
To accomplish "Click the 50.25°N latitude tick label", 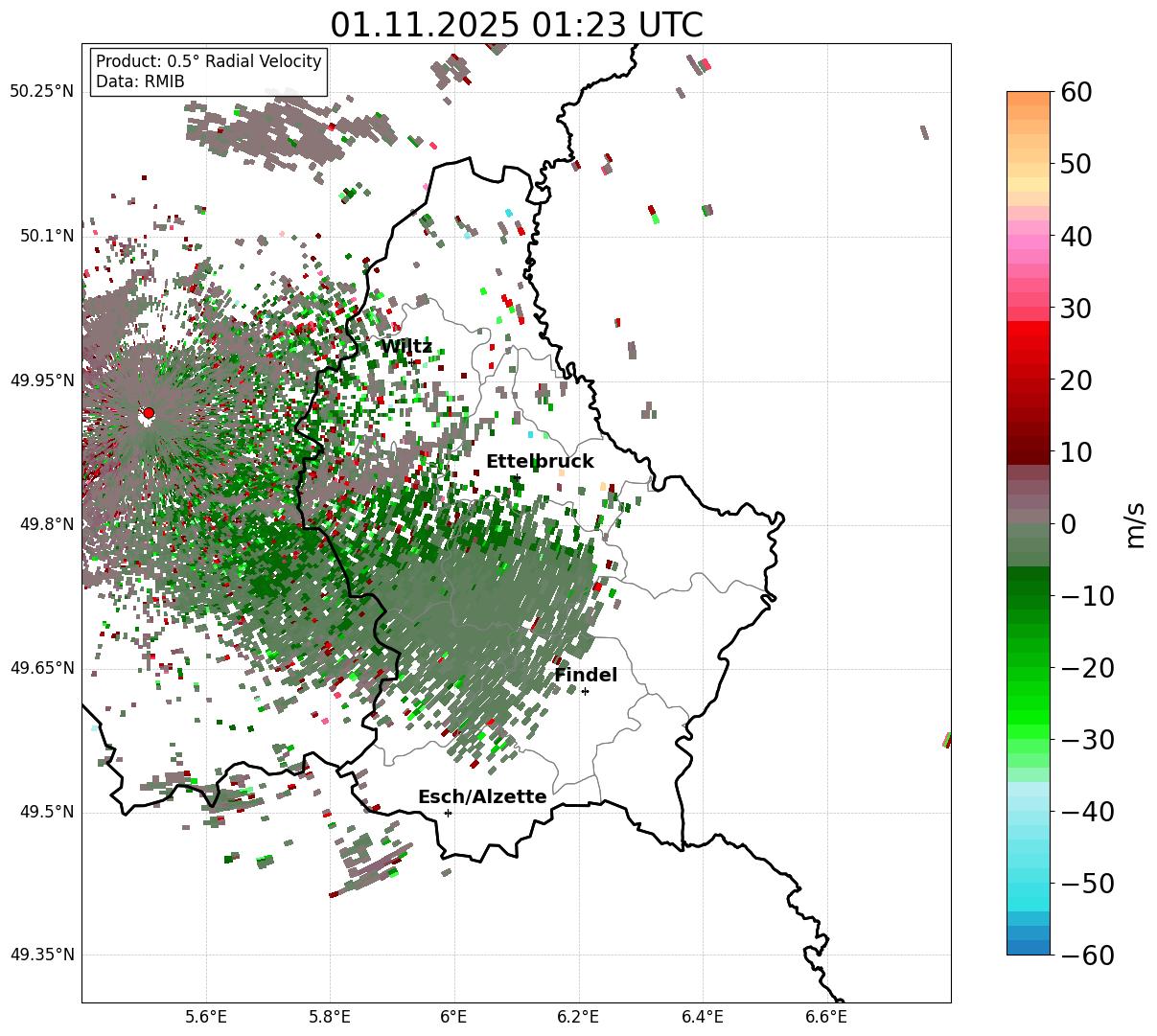I will [x=42, y=92].
